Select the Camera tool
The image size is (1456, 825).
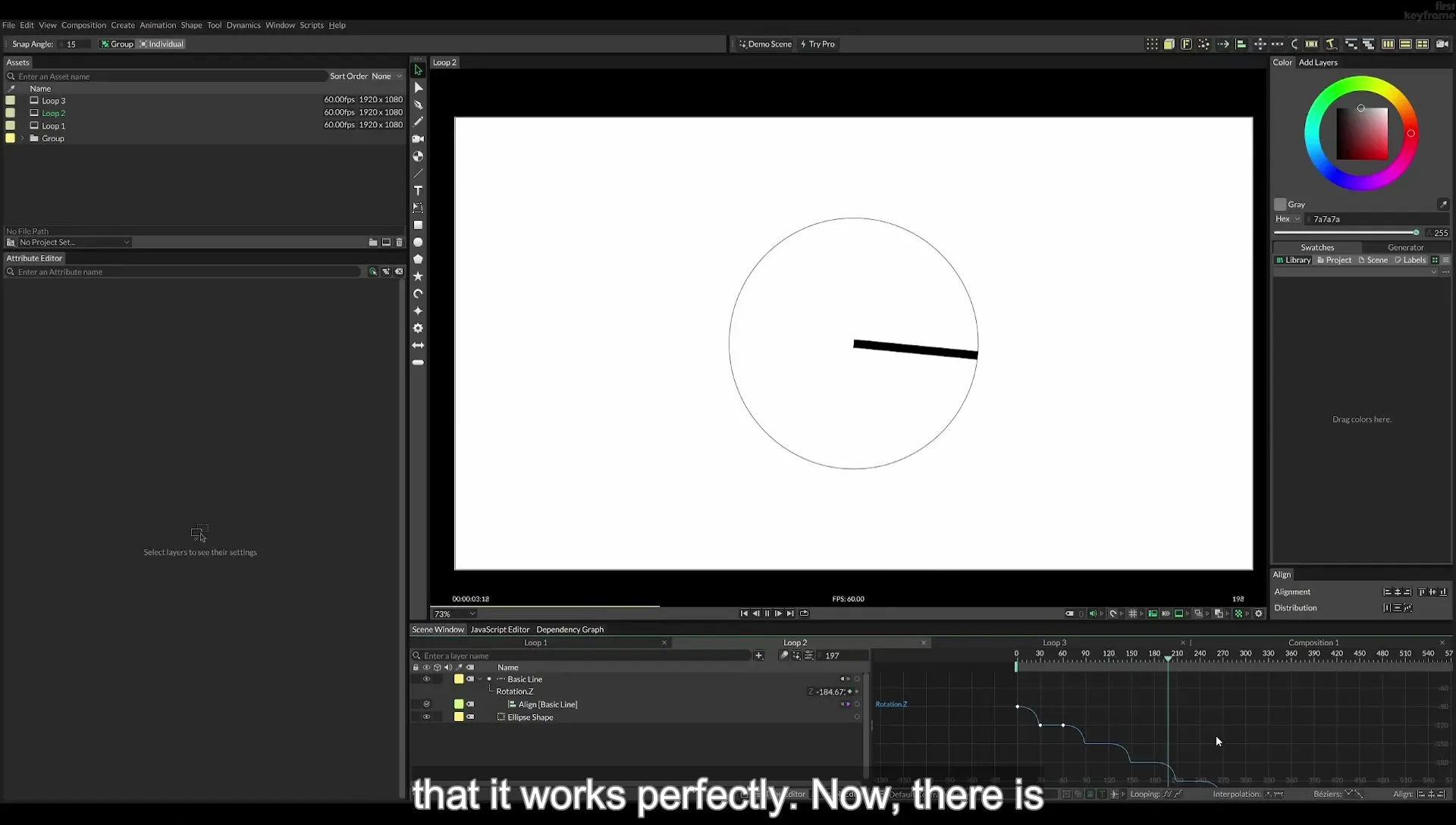click(x=418, y=139)
